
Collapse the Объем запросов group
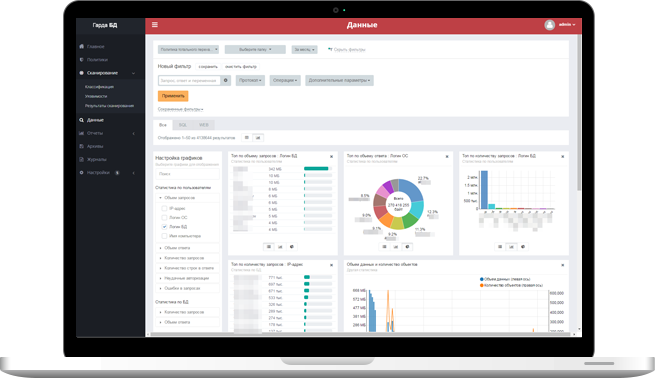tap(187, 198)
